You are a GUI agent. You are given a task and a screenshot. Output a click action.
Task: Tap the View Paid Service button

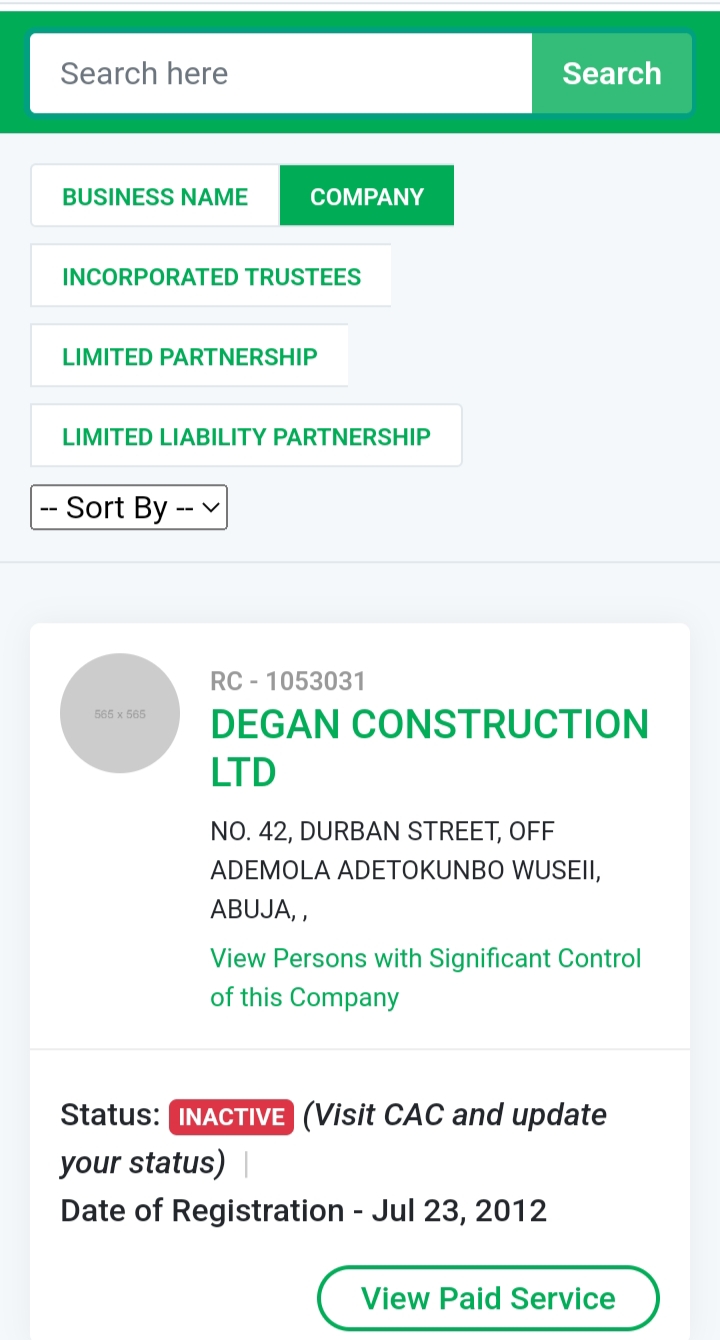[x=488, y=1298]
